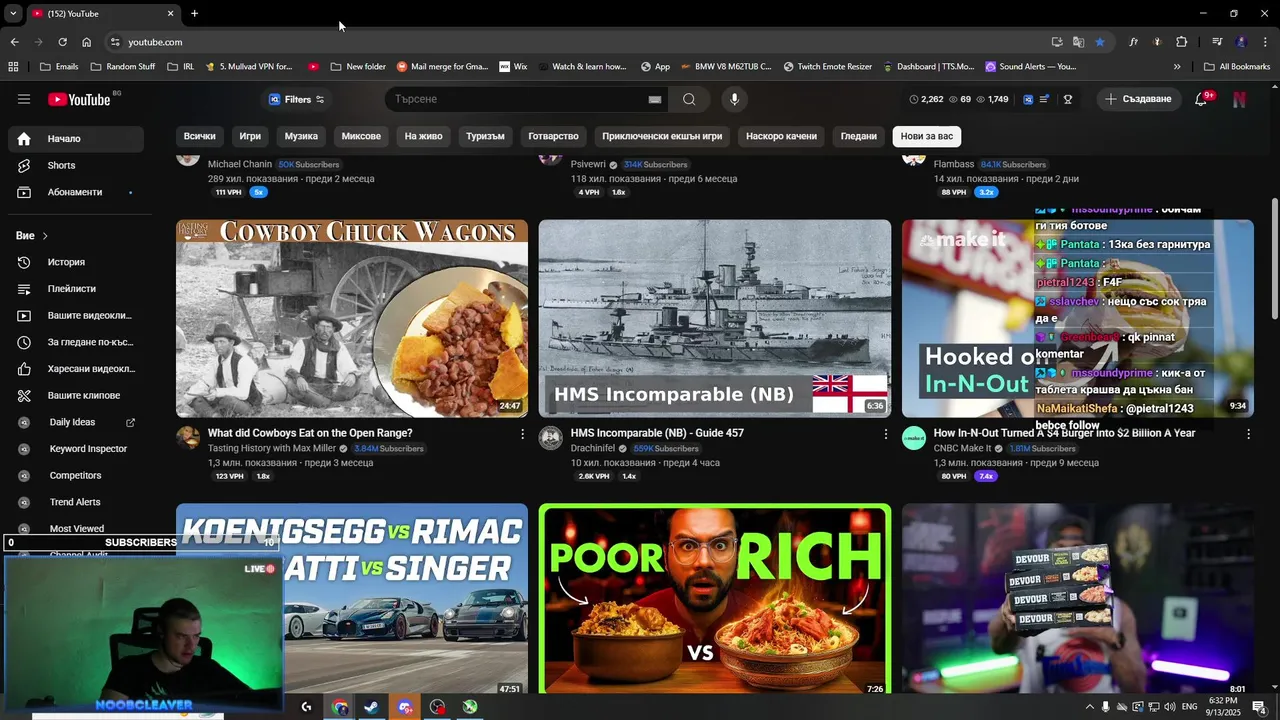The height and width of the screenshot is (720, 1280).
Task: Open Competitors in the sidebar
Action: (x=76, y=475)
